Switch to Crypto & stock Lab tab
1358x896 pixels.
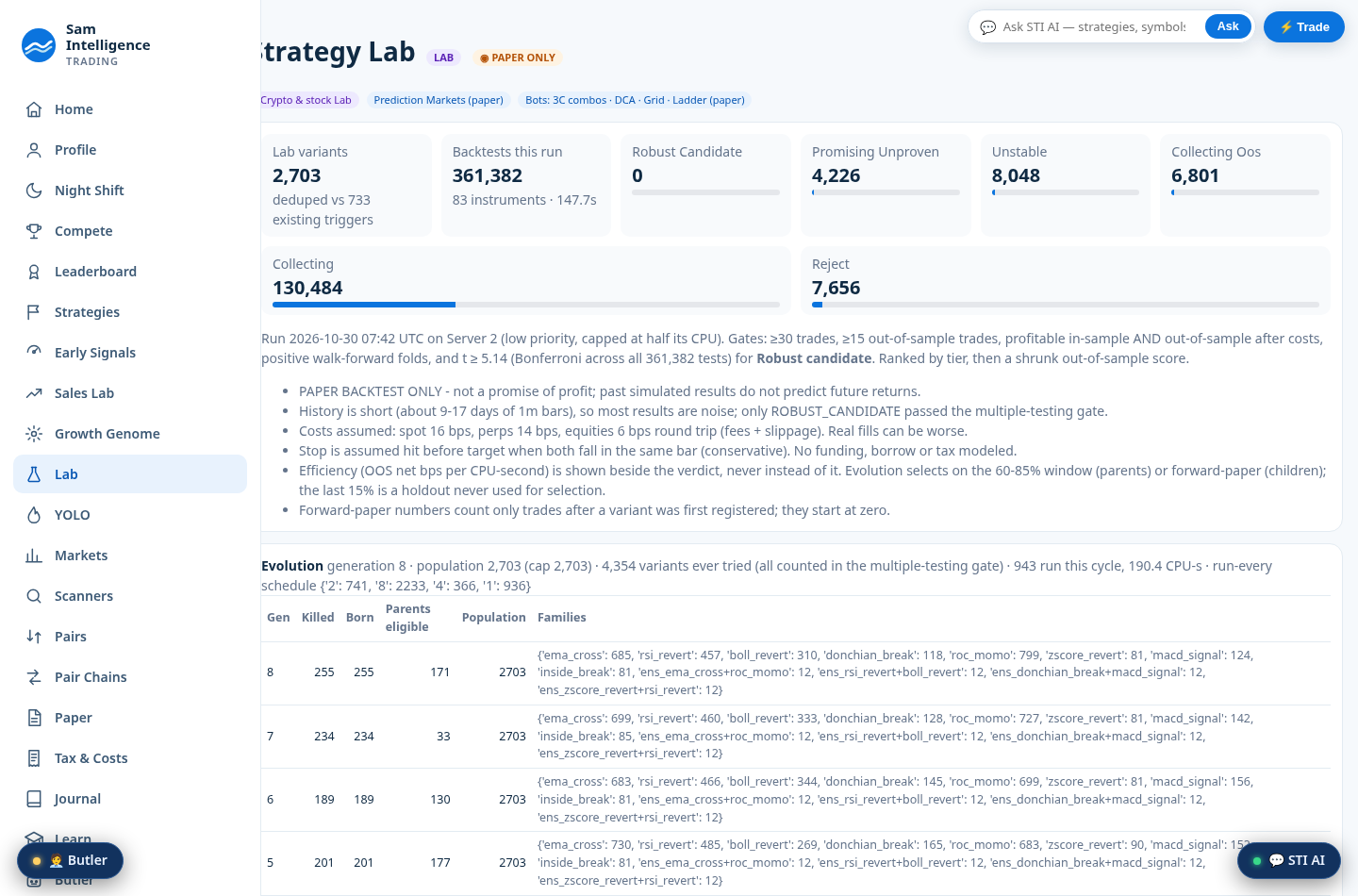tap(307, 100)
